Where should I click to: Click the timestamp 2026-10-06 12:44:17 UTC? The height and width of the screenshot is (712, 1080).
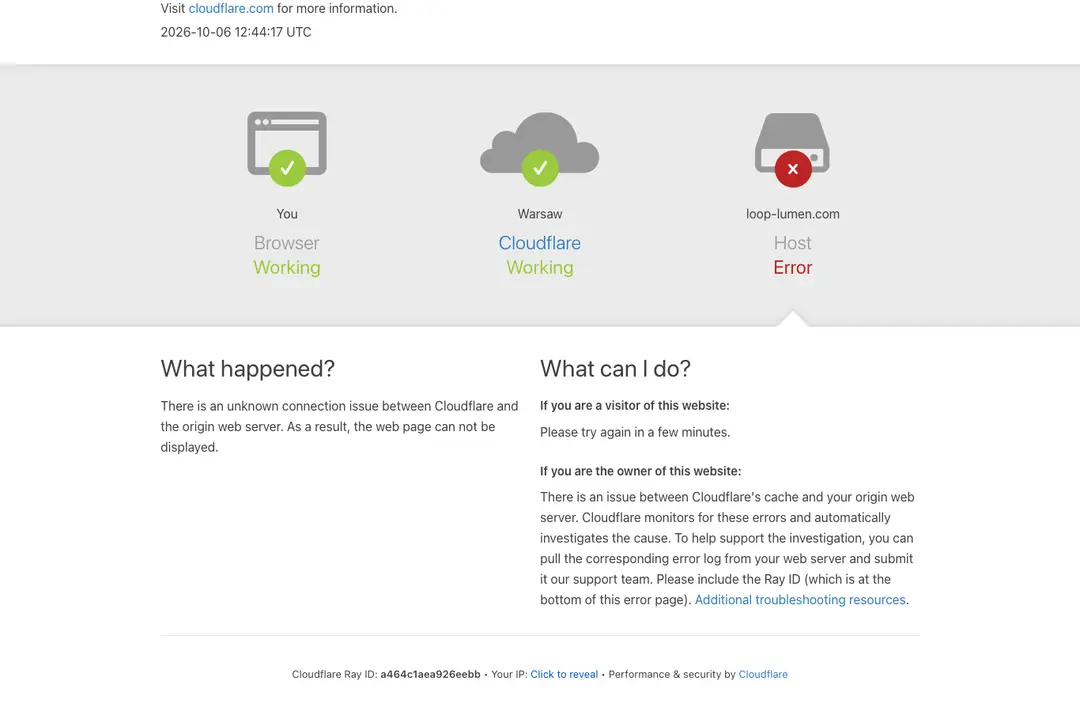point(236,32)
